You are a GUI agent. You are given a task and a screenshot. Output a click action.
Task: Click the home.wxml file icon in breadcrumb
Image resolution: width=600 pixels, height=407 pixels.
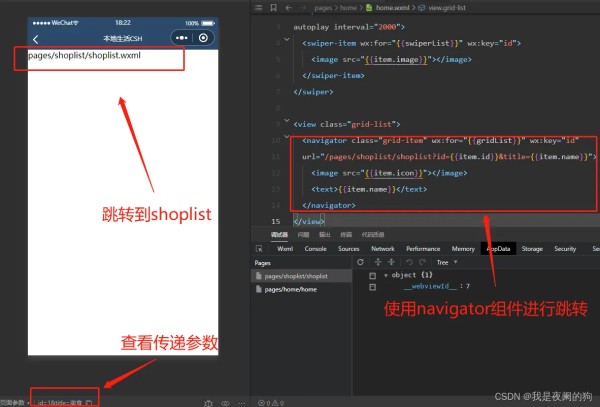click(x=369, y=8)
